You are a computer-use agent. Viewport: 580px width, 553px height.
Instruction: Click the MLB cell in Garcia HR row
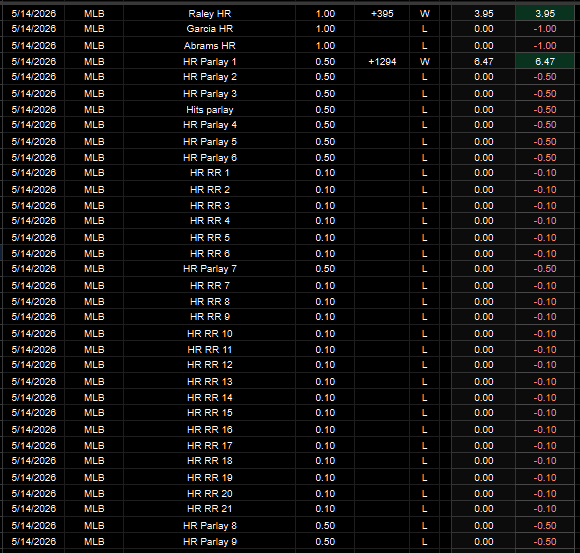(94, 29)
